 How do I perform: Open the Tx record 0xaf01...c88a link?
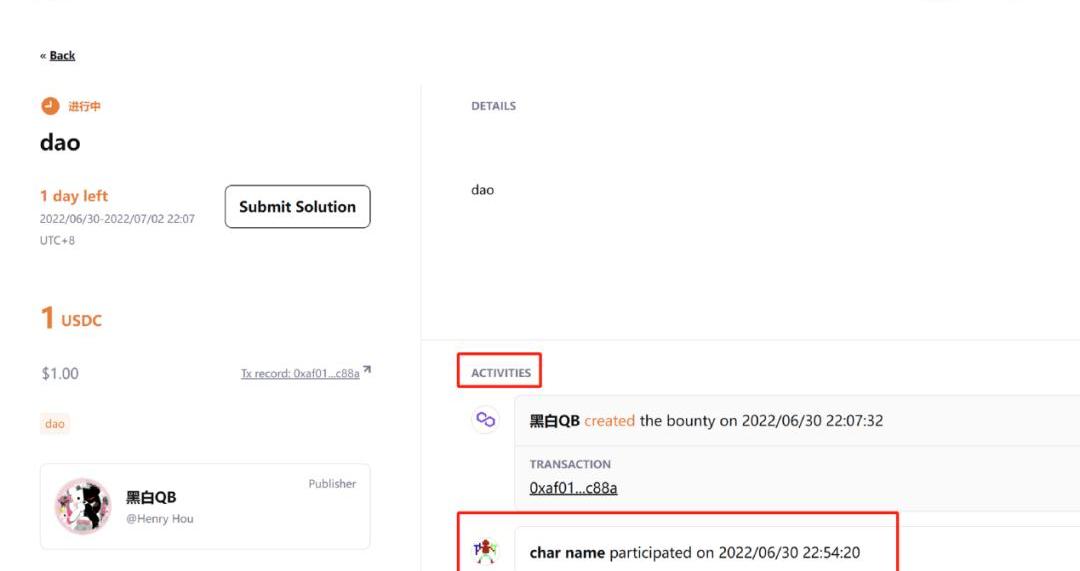[x=299, y=374]
